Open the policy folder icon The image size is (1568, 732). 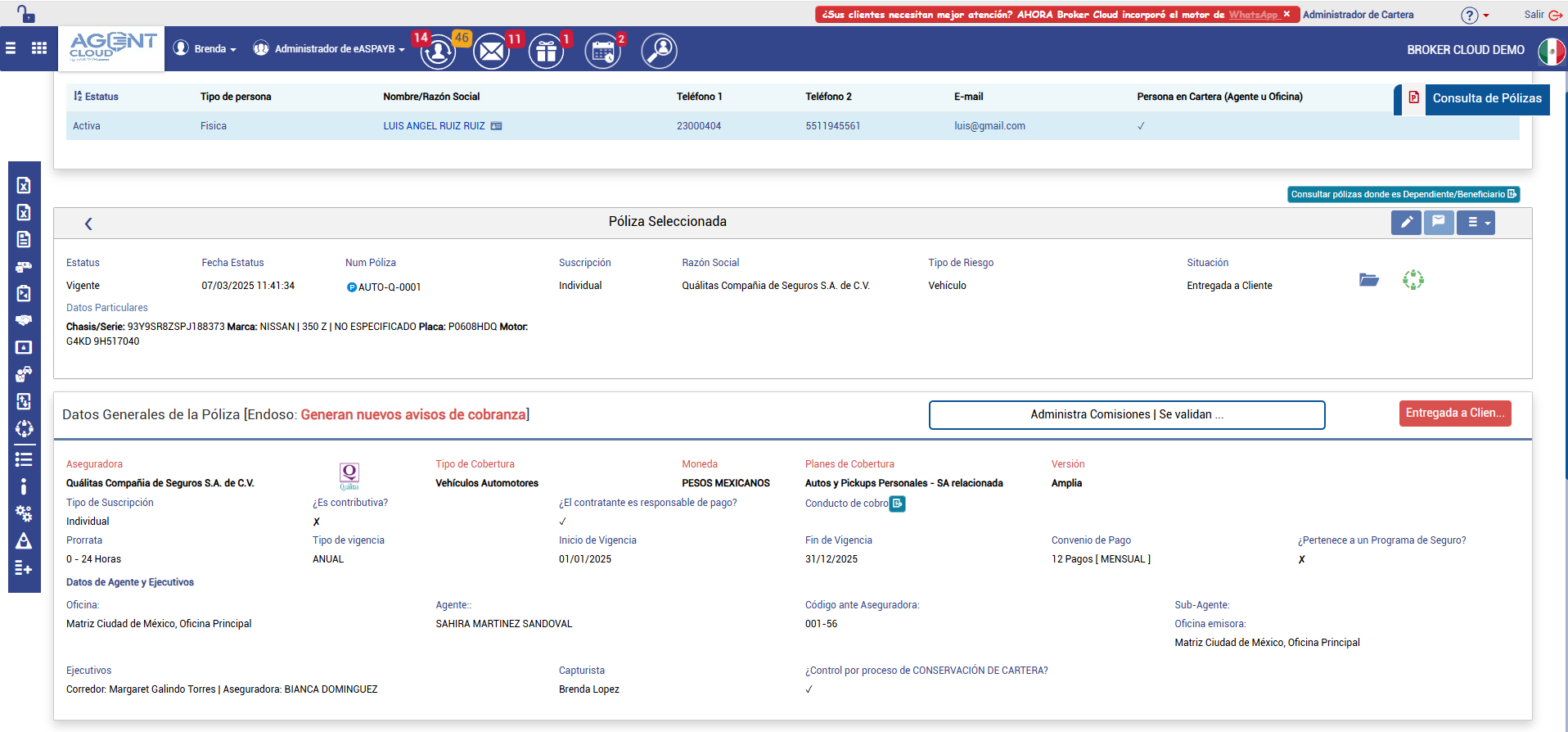pos(1369,280)
